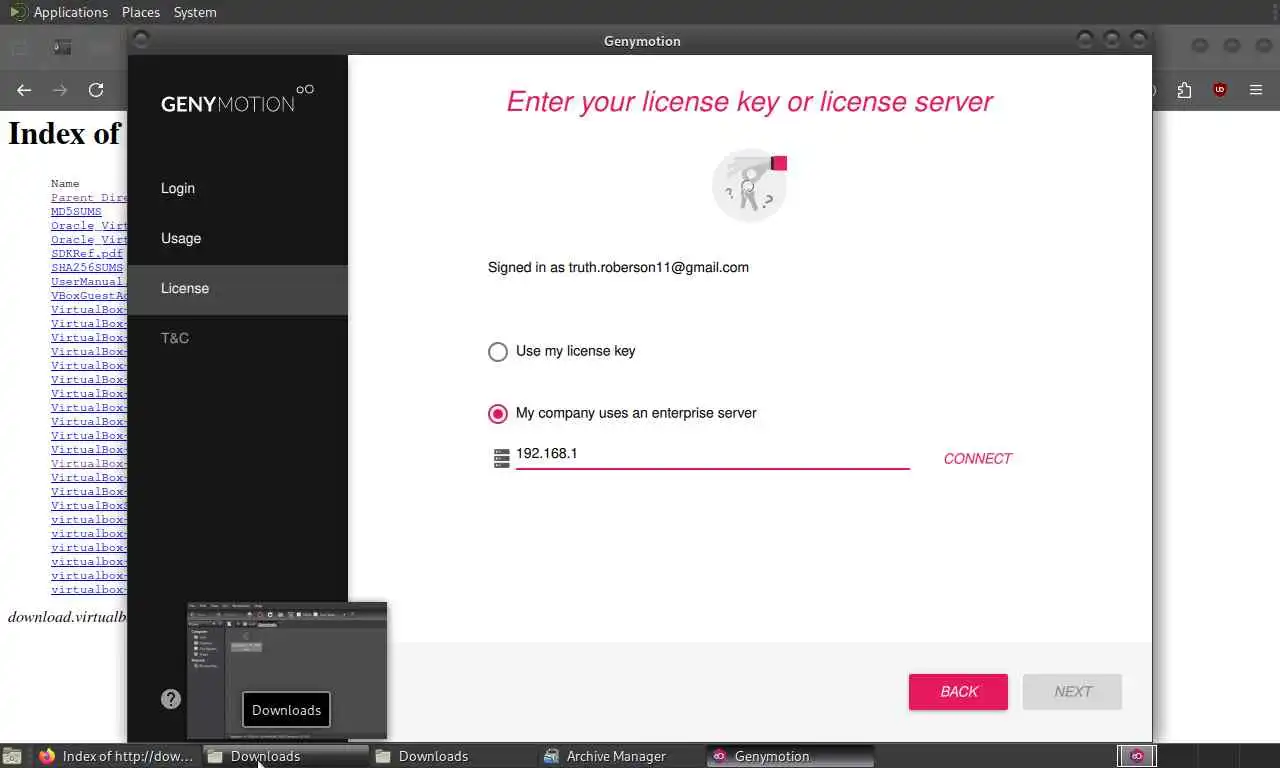1280x768 pixels.
Task: Click the Genymotion tray icon at bottom right
Action: click(1136, 756)
